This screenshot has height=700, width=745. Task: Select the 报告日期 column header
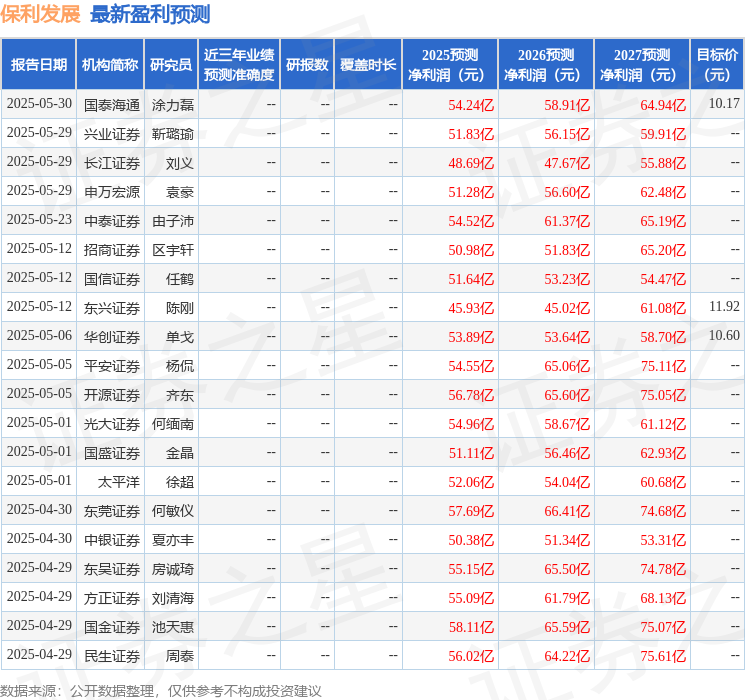point(39,65)
